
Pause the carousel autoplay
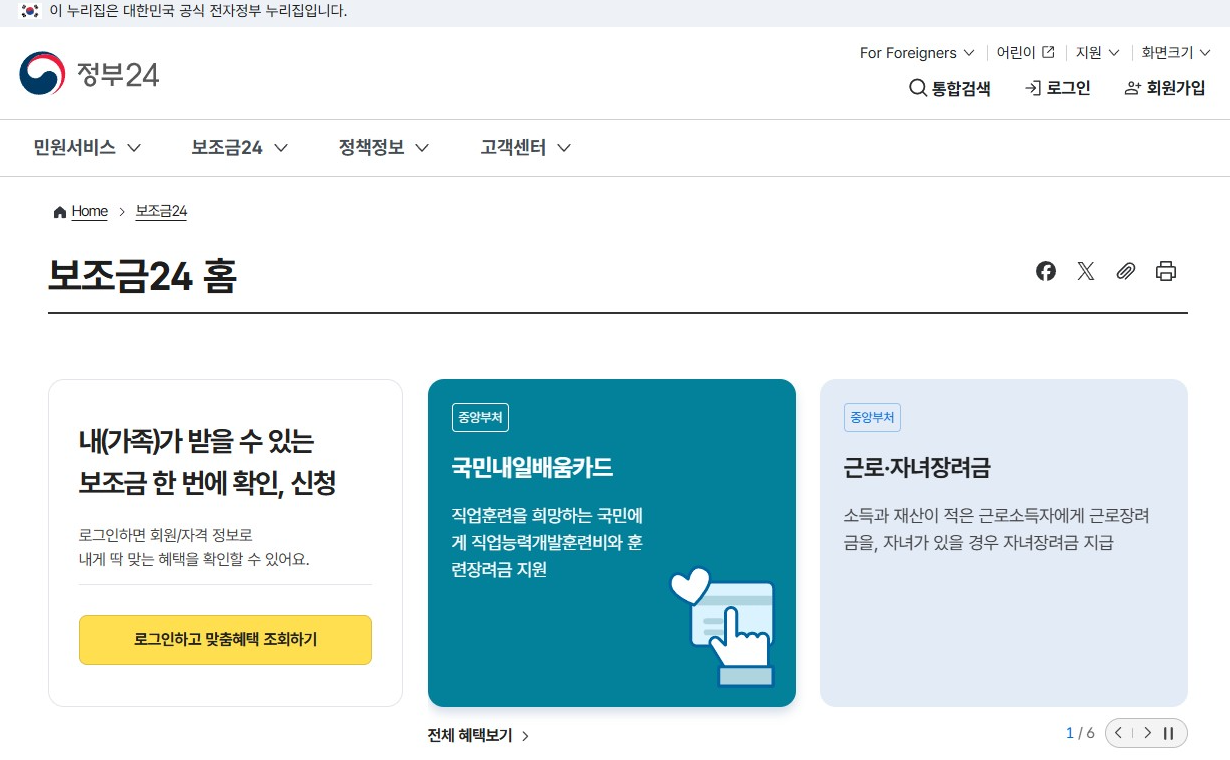pyautogui.click(x=1168, y=733)
